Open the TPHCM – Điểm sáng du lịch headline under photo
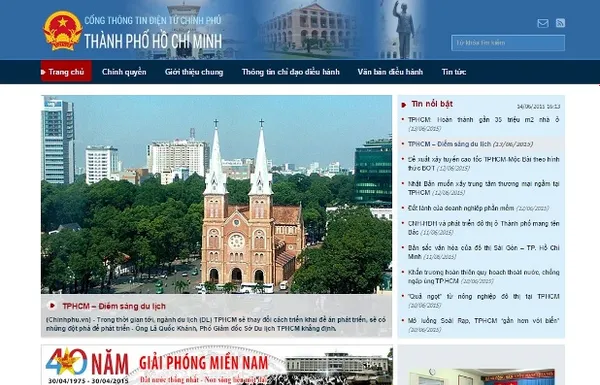Screen dimensions: 600x385 [114, 306]
